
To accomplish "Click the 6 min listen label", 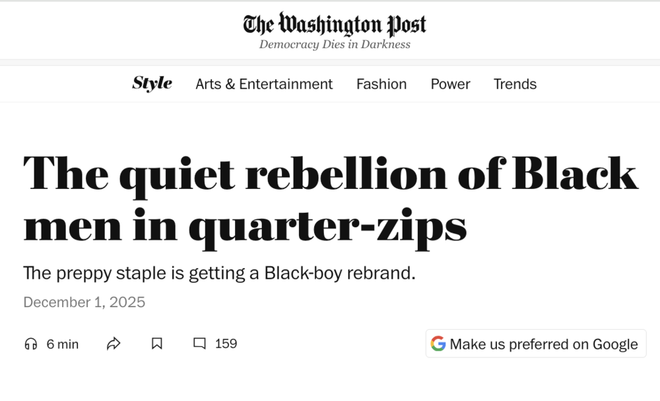I will coord(62,344).
